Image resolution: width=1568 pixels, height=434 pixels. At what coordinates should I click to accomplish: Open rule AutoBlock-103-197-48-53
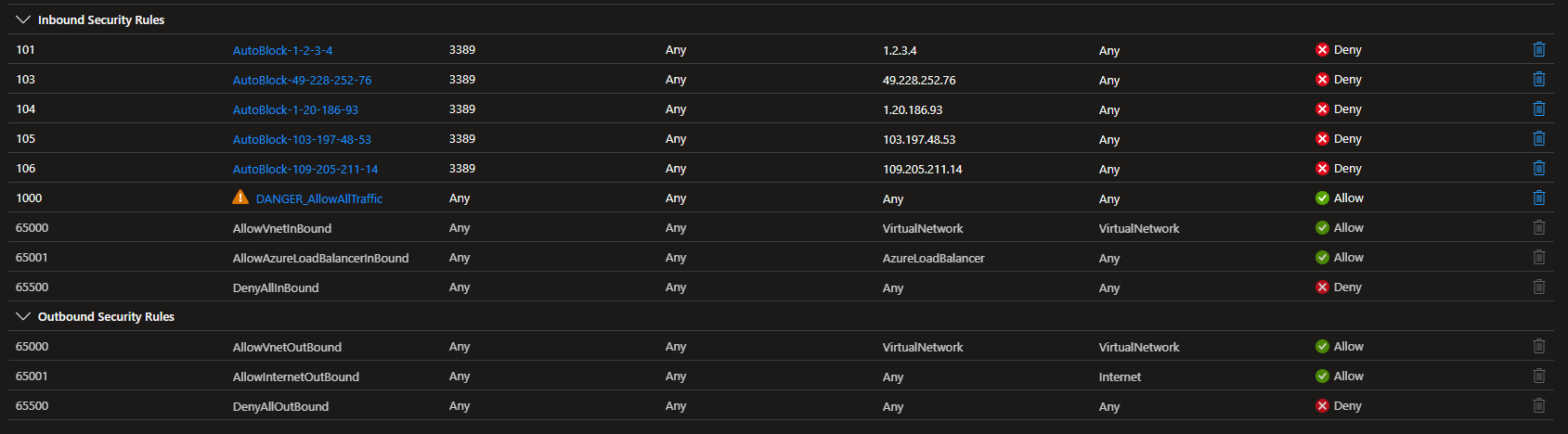point(302,140)
